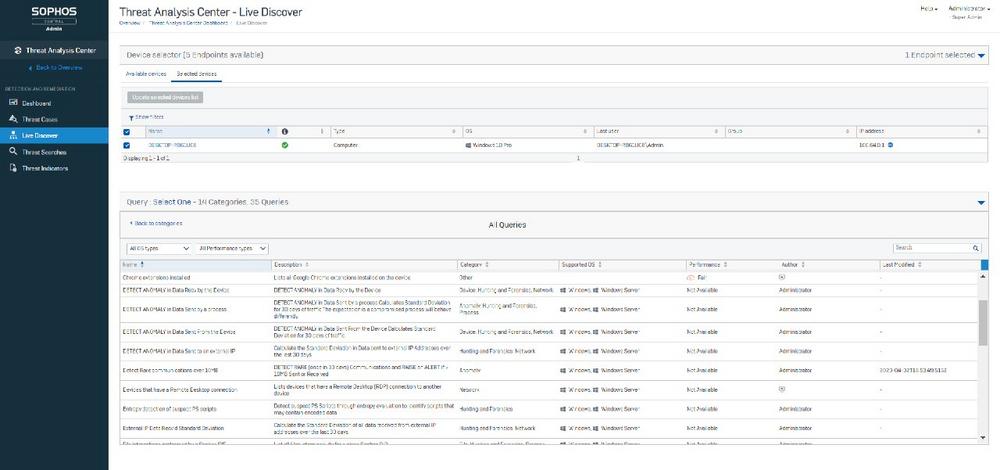The image size is (1000, 470).
Task: Select Entropy detection of suspect PS scripts query
Action: (172, 409)
